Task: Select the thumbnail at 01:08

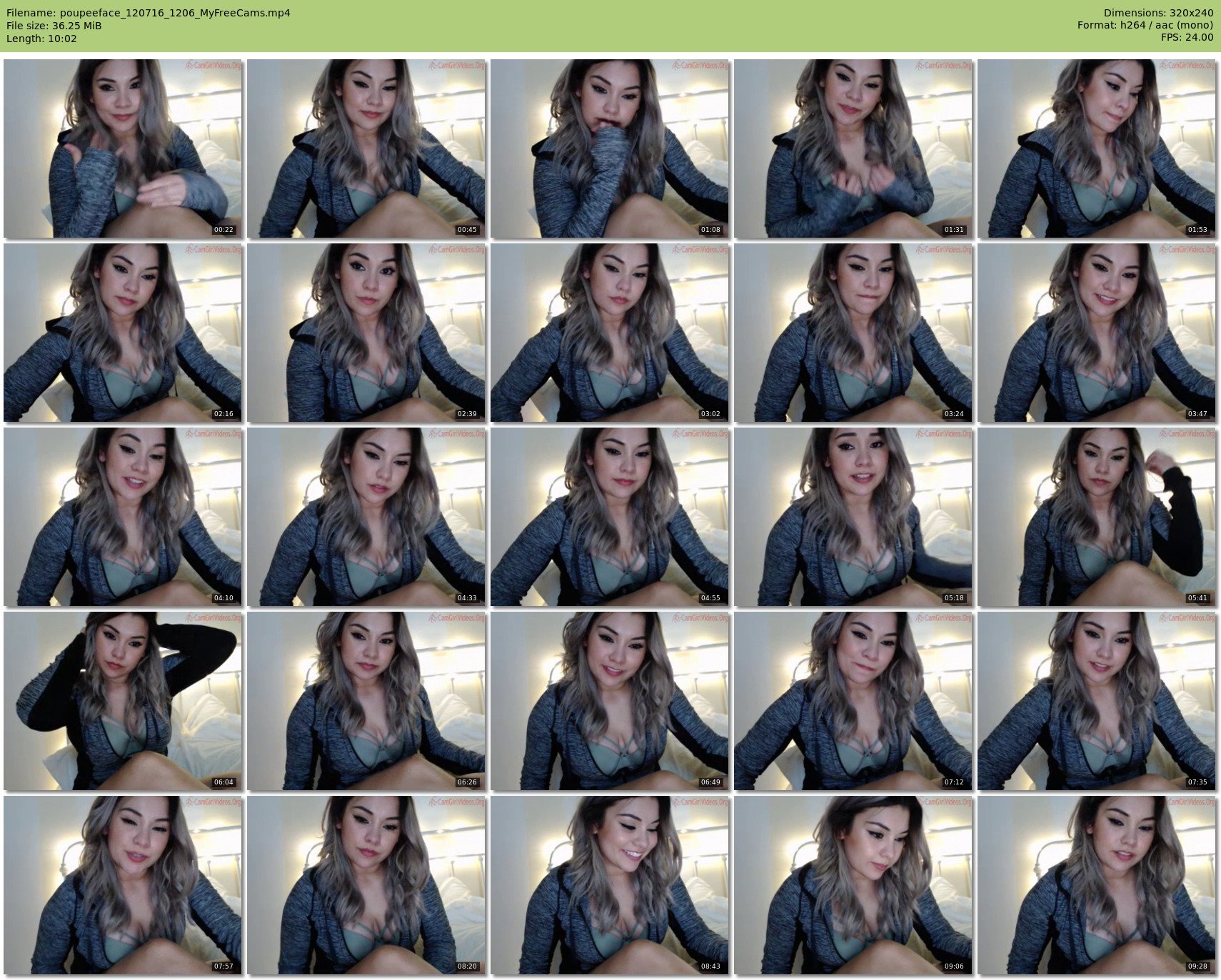Action: (x=610, y=148)
